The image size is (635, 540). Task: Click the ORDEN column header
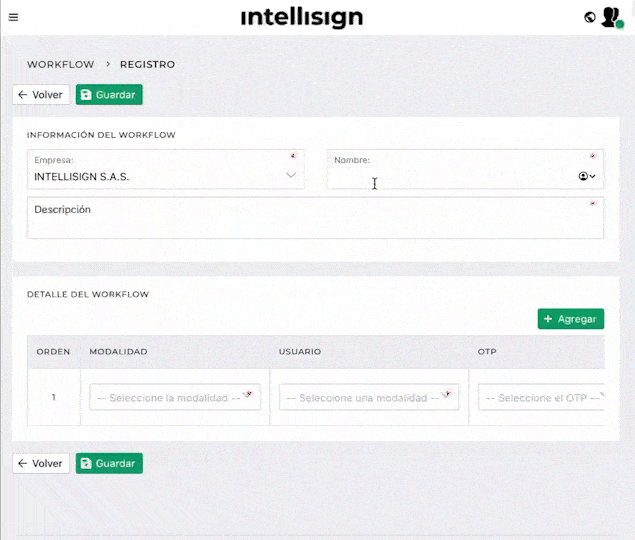point(53,352)
